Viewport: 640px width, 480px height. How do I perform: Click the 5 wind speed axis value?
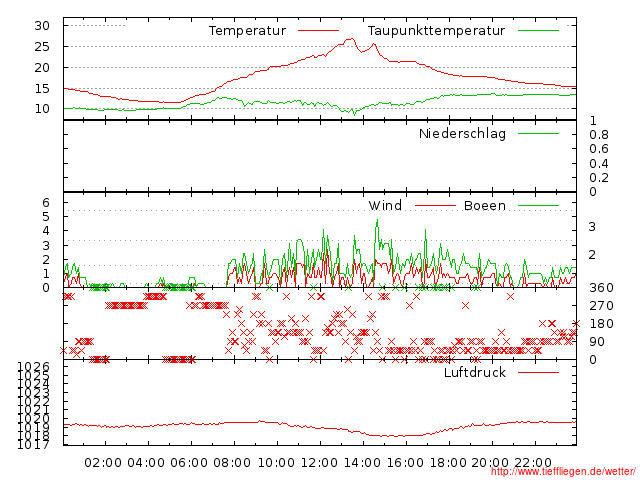pyautogui.click(x=46, y=217)
